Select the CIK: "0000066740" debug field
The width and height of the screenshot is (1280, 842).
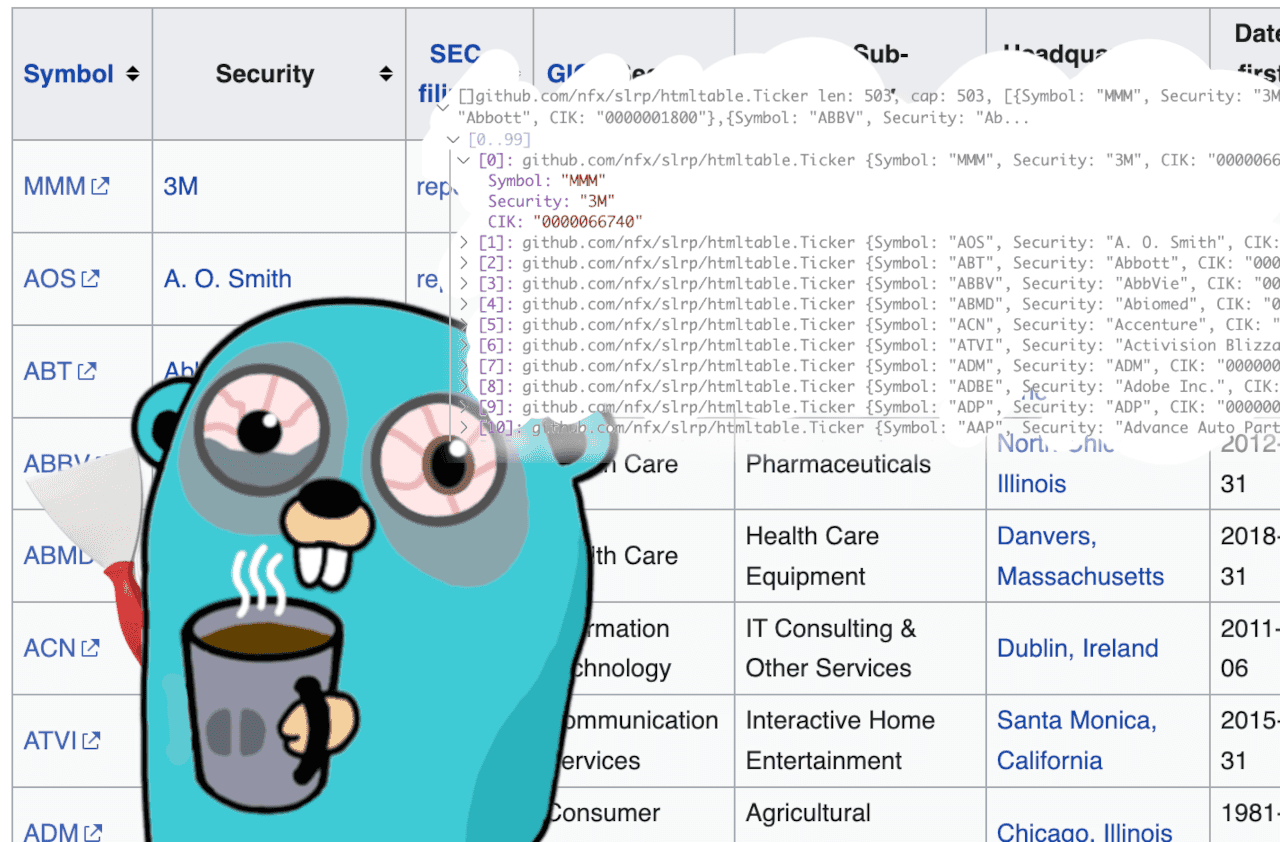[x=565, y=222]
